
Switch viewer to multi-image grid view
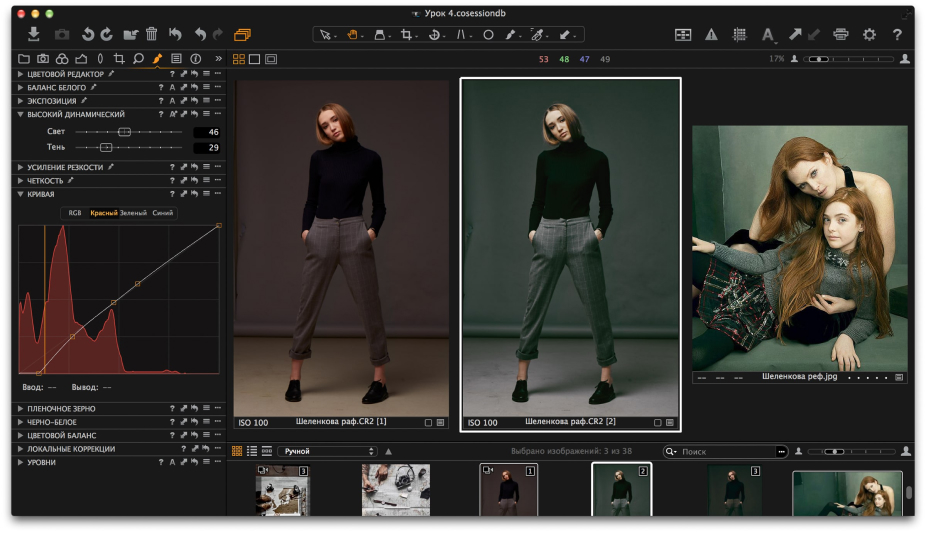point(239,59)
